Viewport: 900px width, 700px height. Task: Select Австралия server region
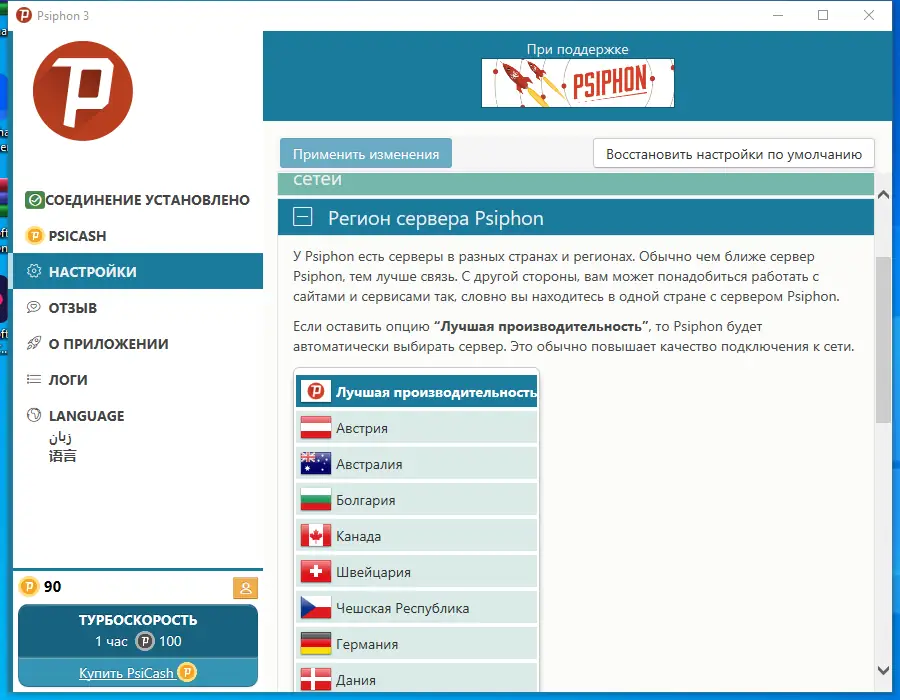click(417, 464)
